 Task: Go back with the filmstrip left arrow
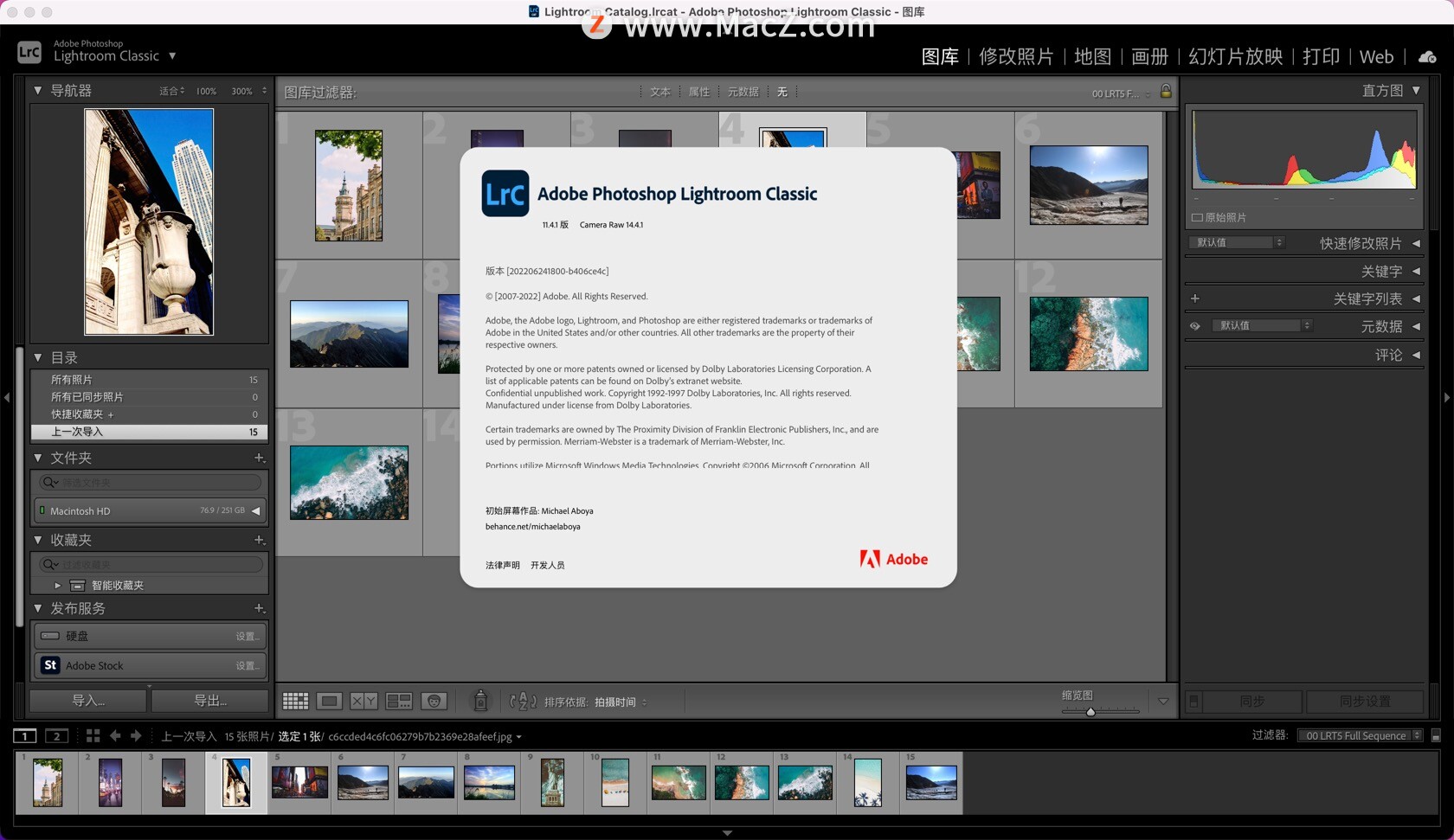click(115, 735)
